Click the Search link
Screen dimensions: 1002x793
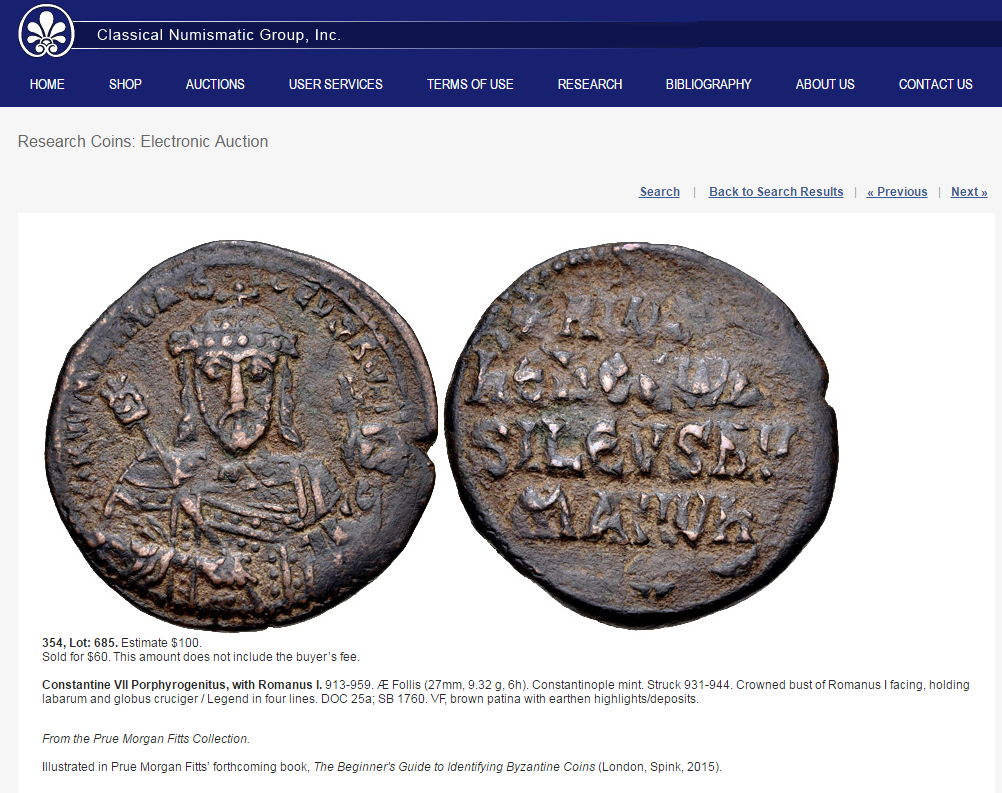(x=659, y=192)
